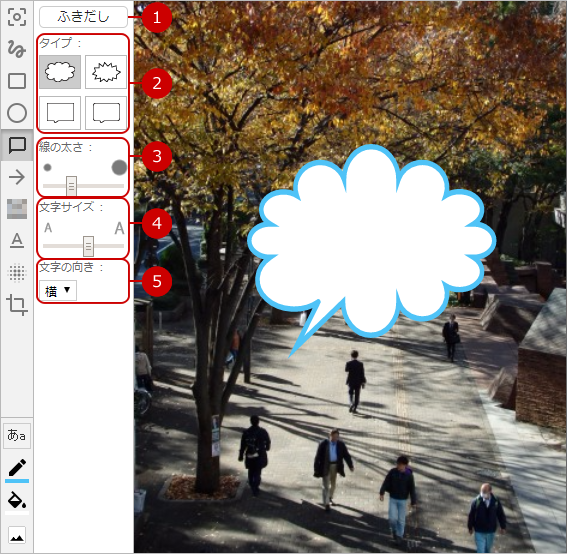Select the square-cornered rectangular balloon type
Viewport: 567px width, 554px height.
(60, 112)
